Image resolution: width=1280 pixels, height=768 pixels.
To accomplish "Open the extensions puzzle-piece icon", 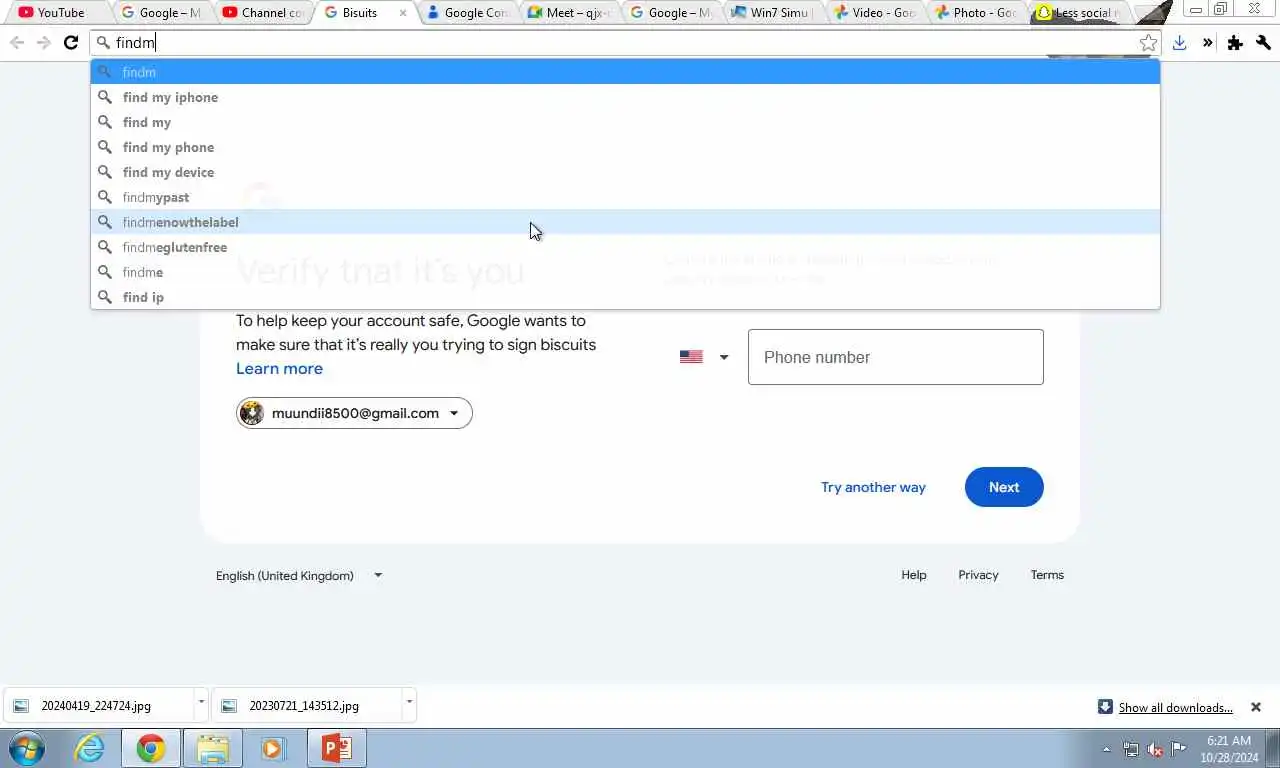I will pyautogui.click(x=1235, y=43).
